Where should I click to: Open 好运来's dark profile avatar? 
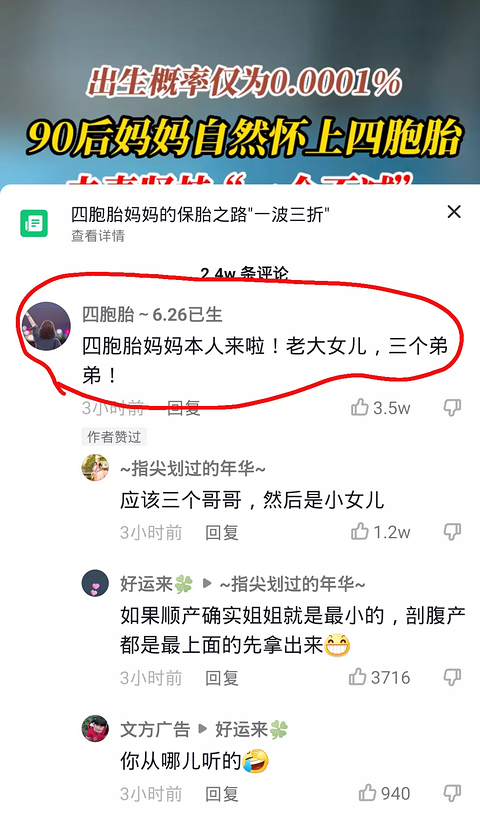[x=95, y=583]
